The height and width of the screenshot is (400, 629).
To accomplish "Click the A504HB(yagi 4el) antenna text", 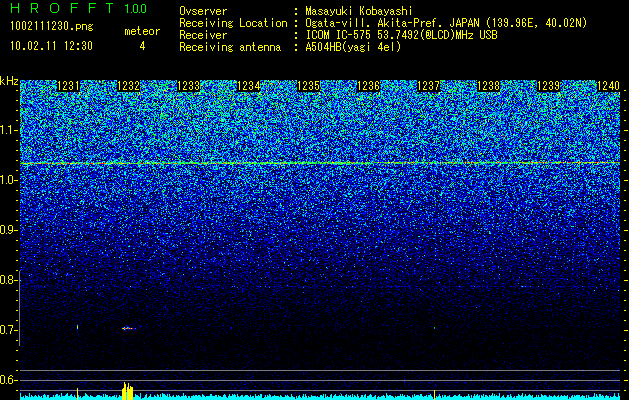I will [353, 47].
